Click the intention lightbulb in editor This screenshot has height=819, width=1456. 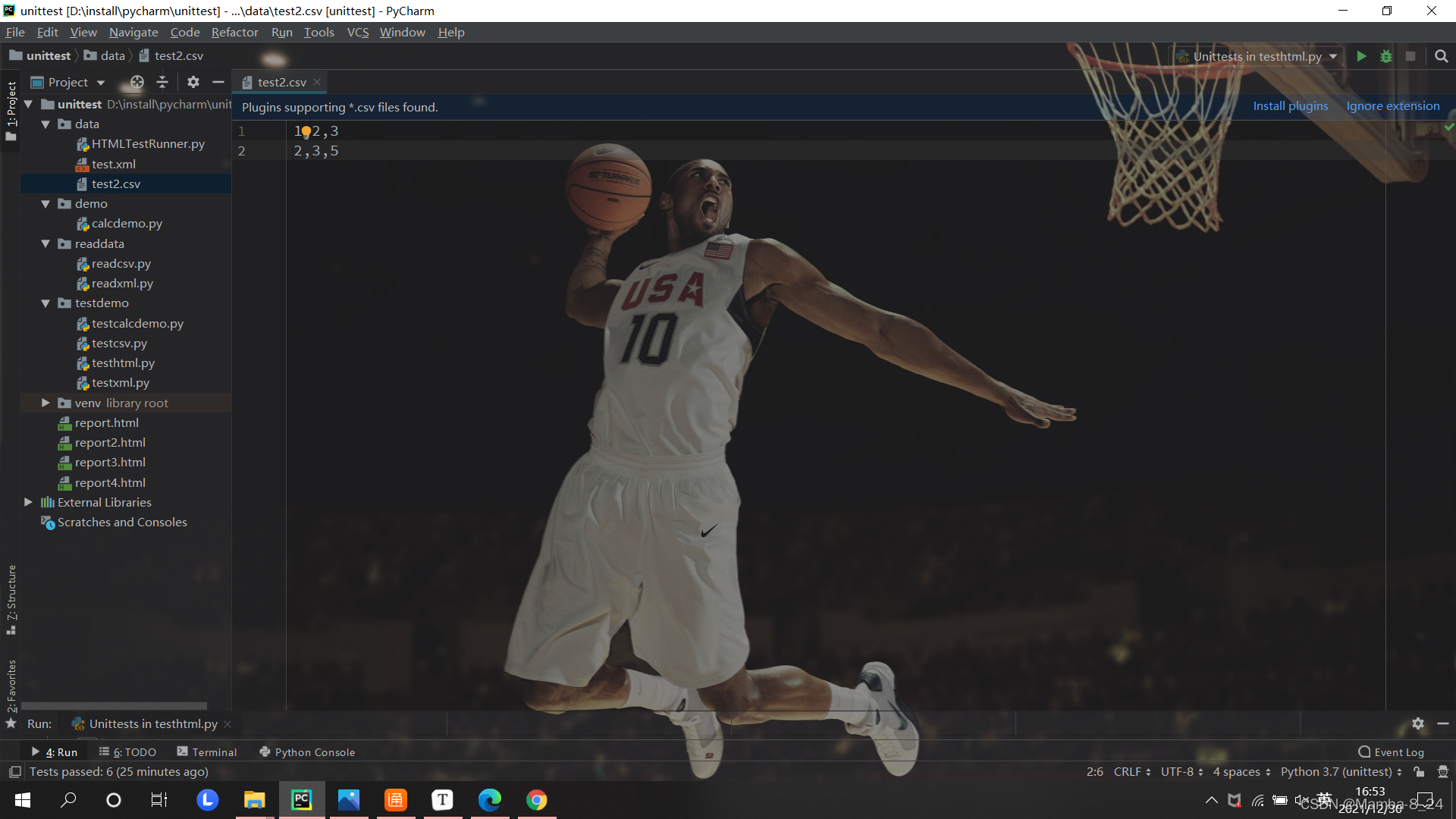[306, 132]
